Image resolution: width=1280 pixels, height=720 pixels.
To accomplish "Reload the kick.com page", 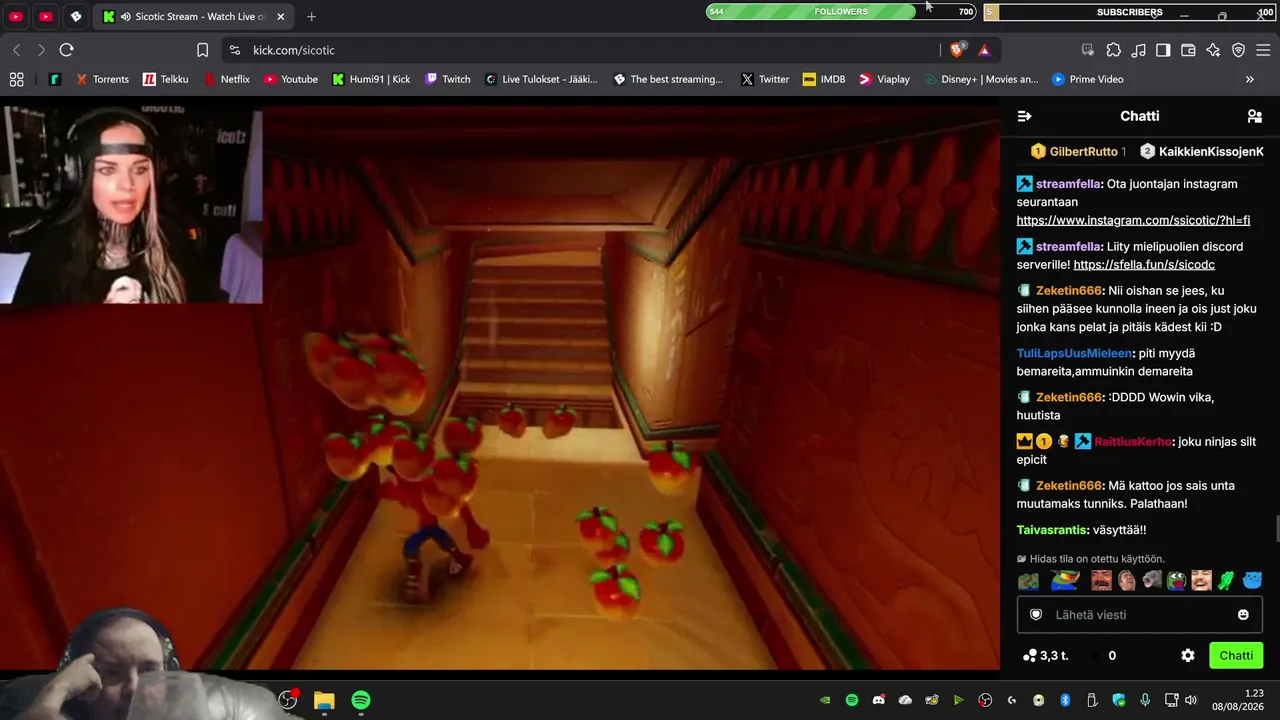I will pyautogui.click(x=66, y=50).
